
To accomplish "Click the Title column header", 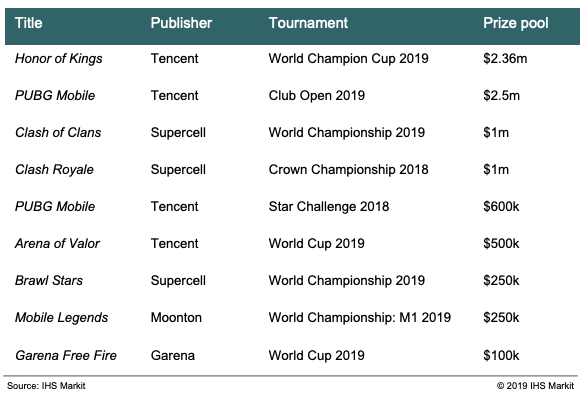I will 28,23.
